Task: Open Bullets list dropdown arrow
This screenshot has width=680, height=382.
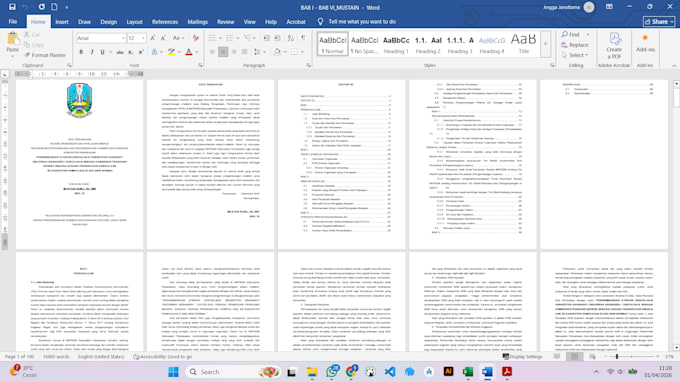Action: click(x=220, y=38)
